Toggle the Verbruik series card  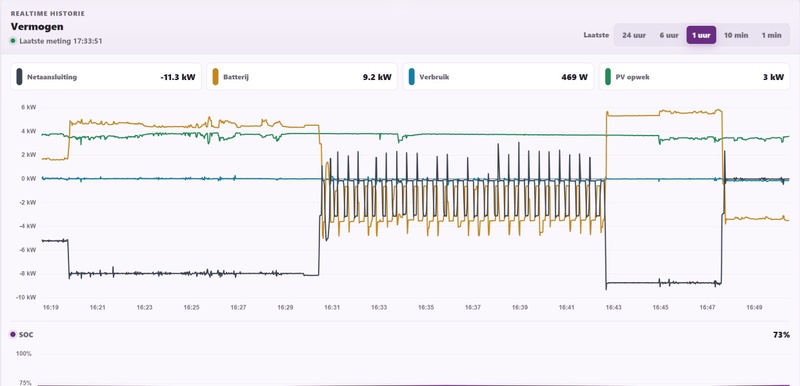(498, 77)
